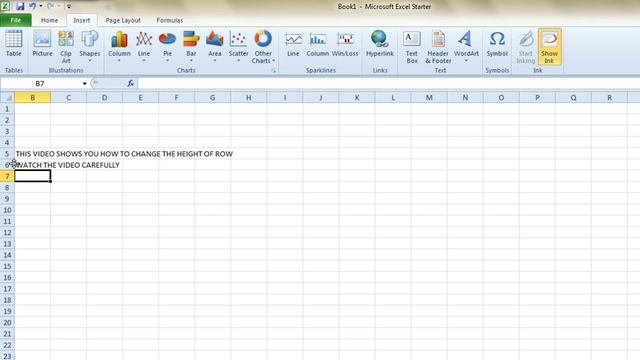Viewport: 640px width, 360px height.
Task: Insert a Win/Loss sparkline
Action: (345, 44)
